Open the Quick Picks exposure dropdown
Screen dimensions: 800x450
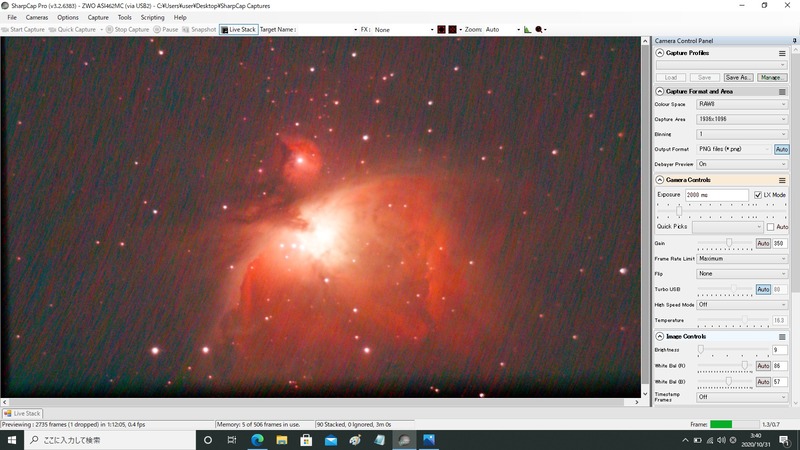[728, 227]
